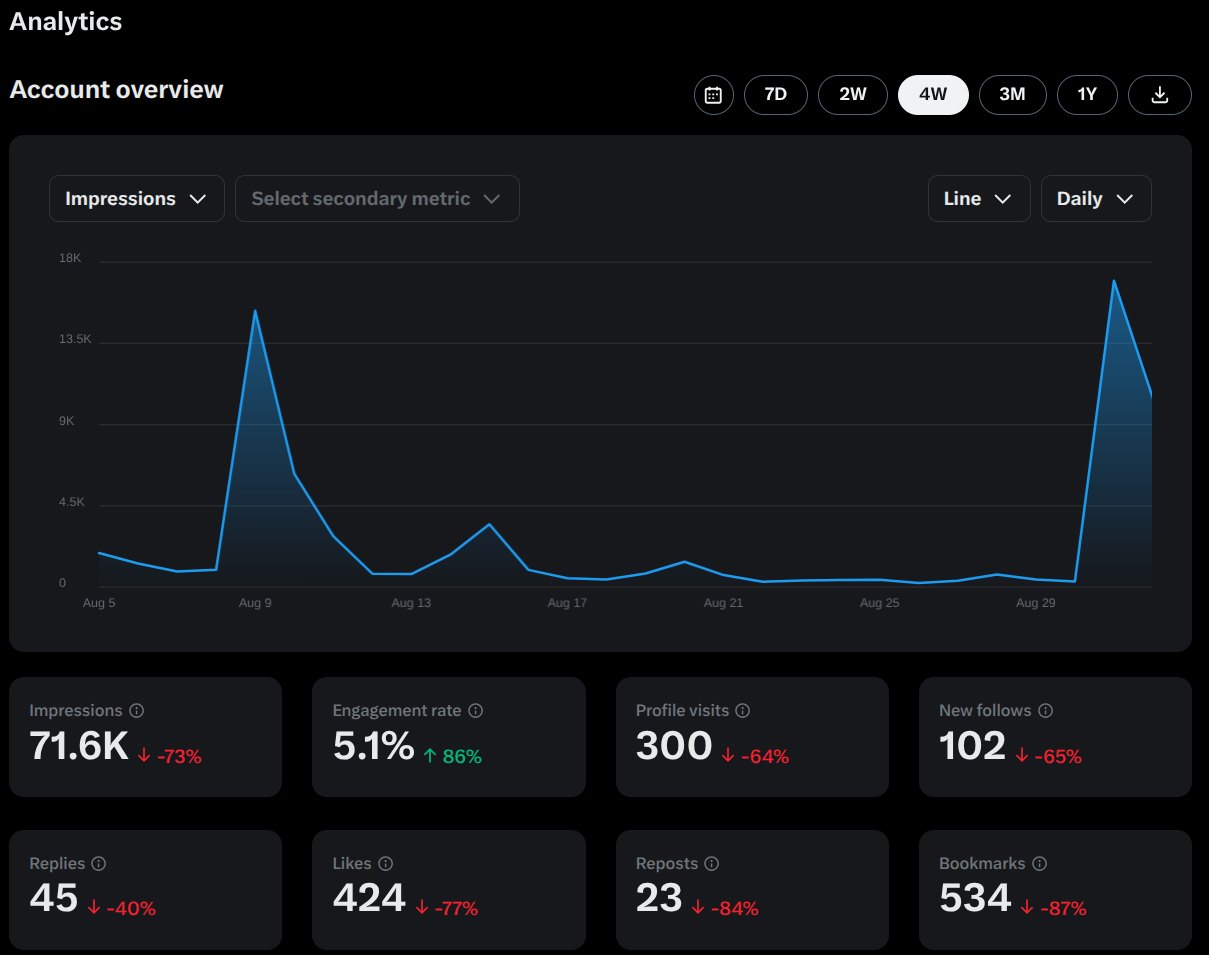
Task: Click the 13.5K y-axis label
Action: tap(75, 340)
